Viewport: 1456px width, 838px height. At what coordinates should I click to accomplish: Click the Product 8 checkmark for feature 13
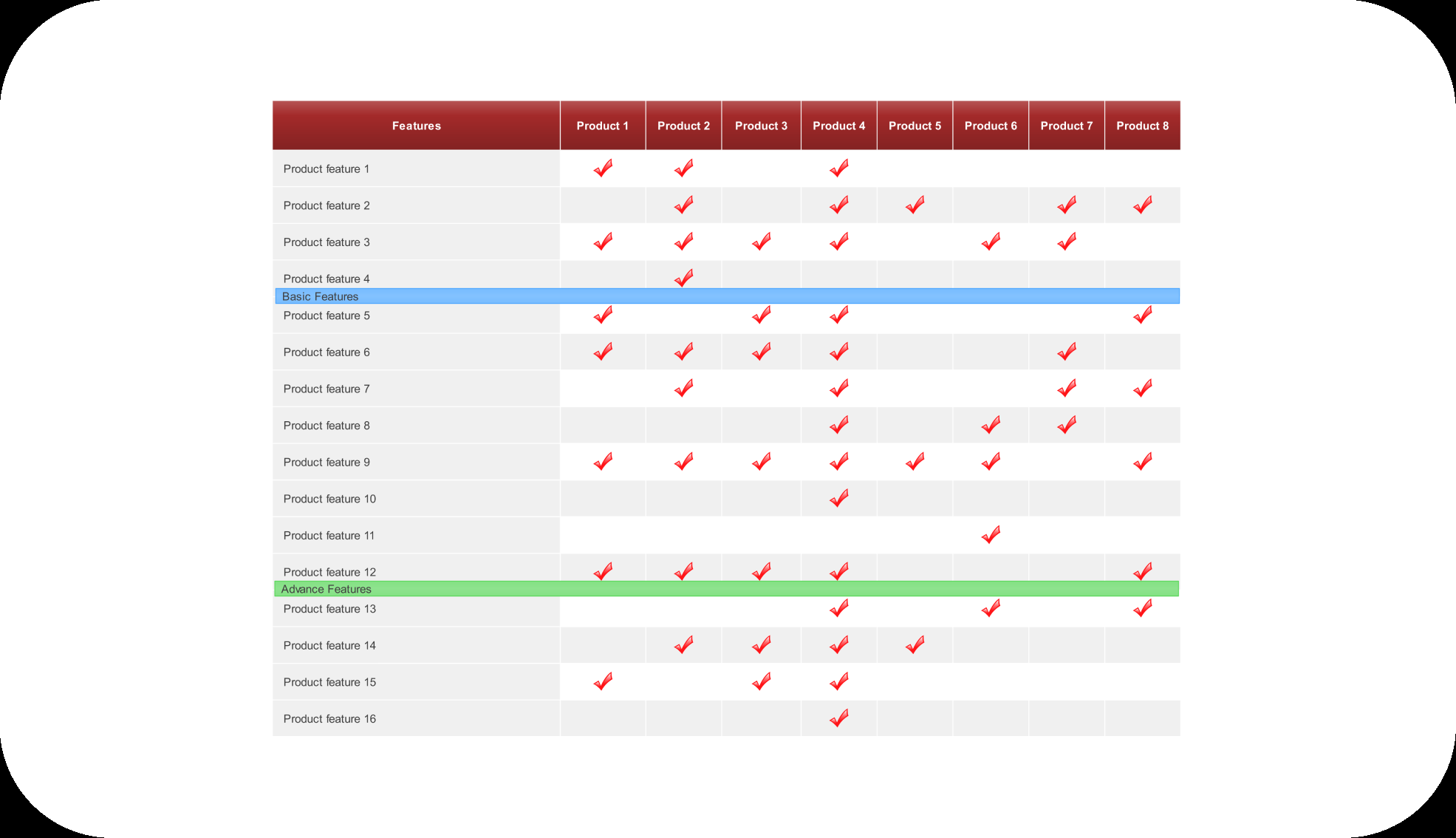pos(1142,608)
